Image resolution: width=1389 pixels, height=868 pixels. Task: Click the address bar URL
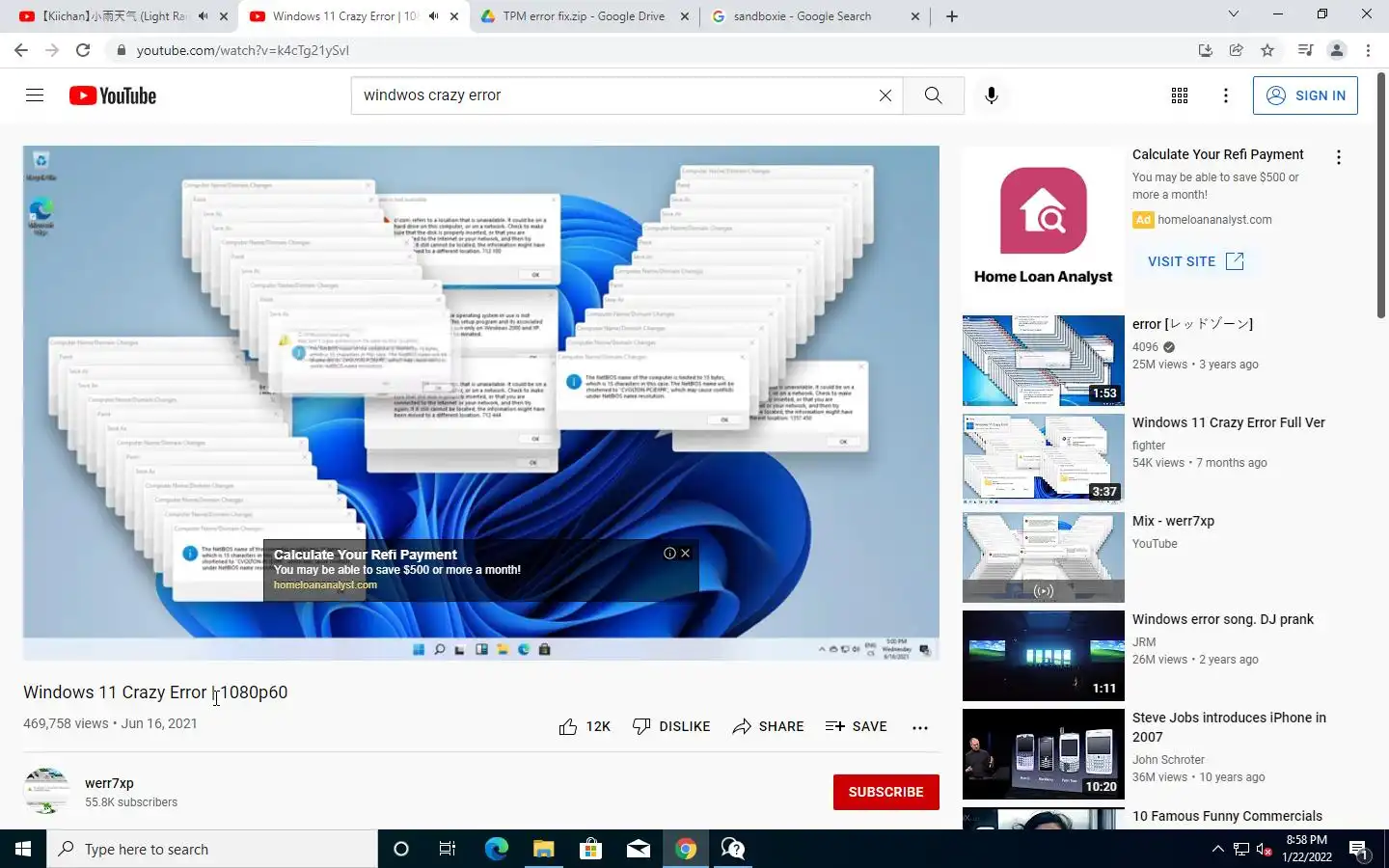pyautogui.click(x=243, y=50)
